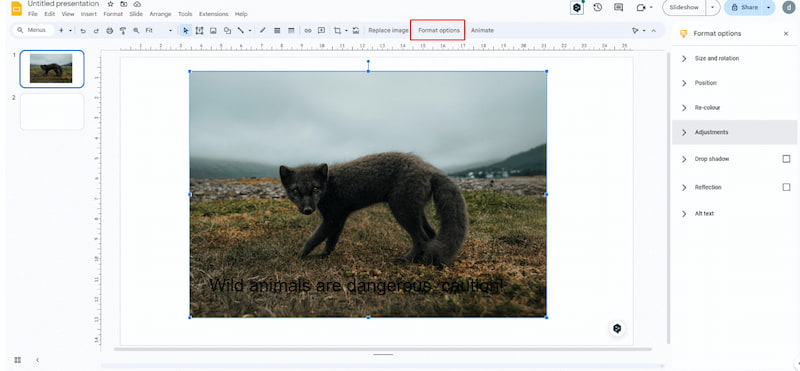The image size is (800, 371).
Task: Open the Extensions menu
Action: tap(214, 14)
